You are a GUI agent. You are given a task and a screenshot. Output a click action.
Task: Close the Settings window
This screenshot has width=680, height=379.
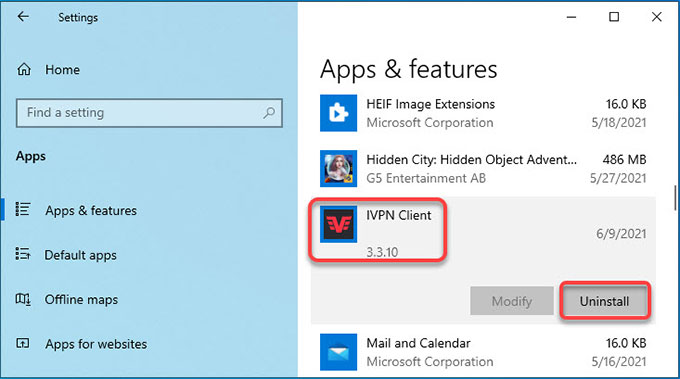(657, 17)
